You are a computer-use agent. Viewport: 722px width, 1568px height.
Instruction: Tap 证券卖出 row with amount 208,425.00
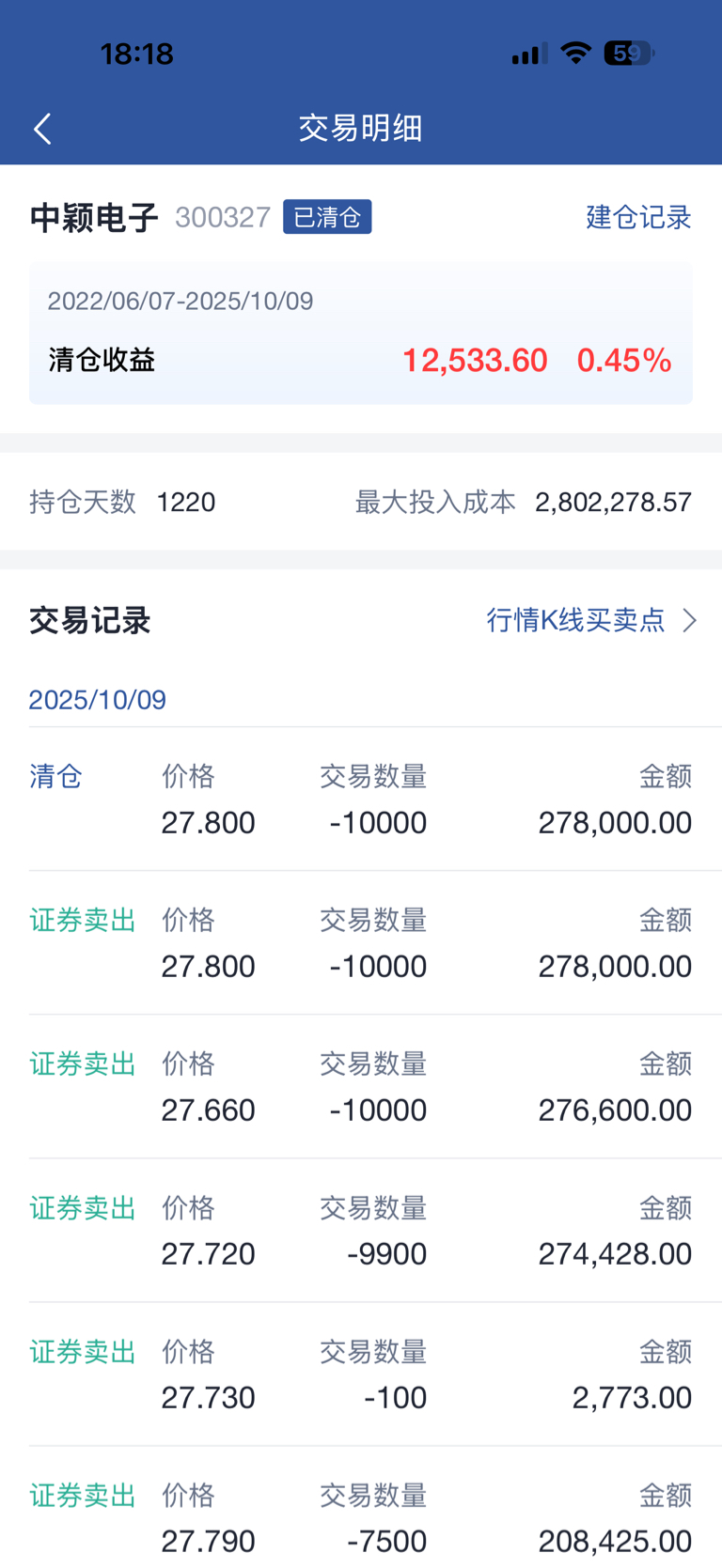(x=83, y=1495)
